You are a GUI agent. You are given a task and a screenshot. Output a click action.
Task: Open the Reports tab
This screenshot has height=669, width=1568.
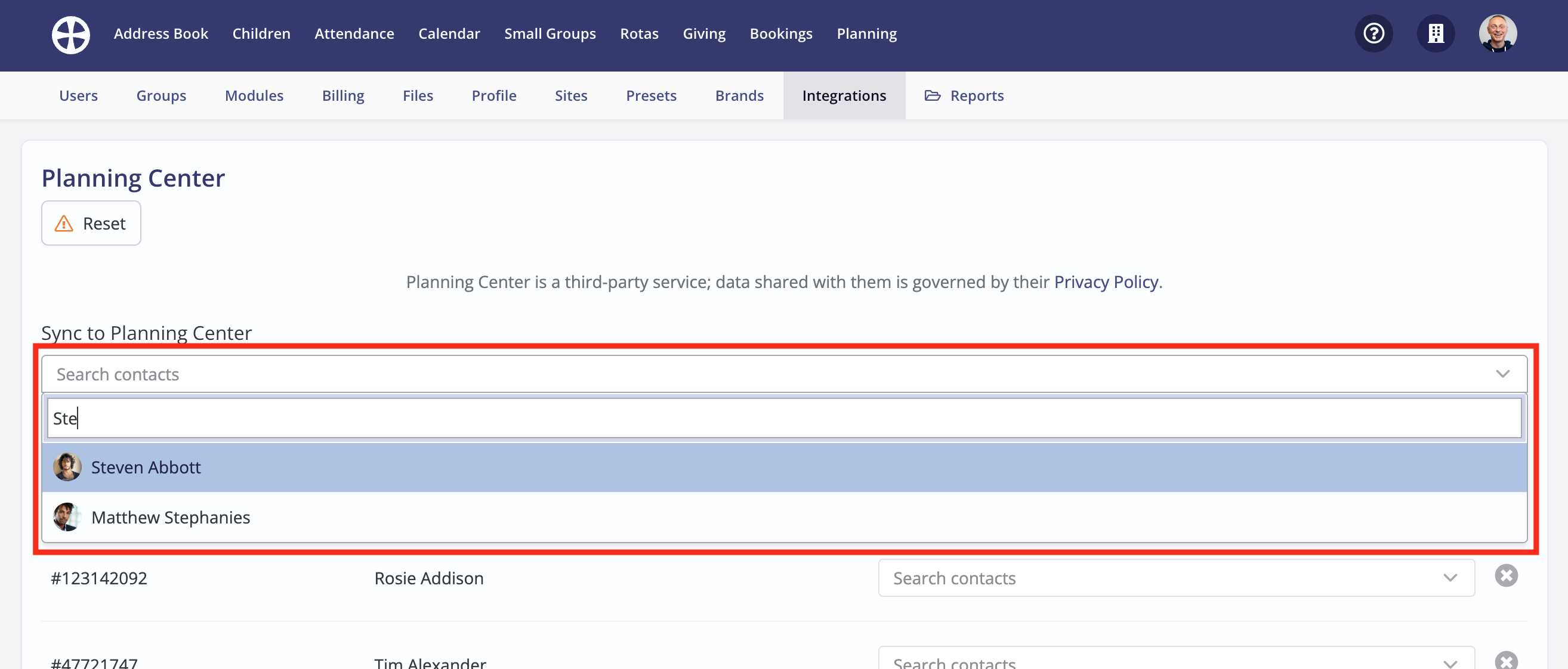pyautogui.click(x=964, y=95)
